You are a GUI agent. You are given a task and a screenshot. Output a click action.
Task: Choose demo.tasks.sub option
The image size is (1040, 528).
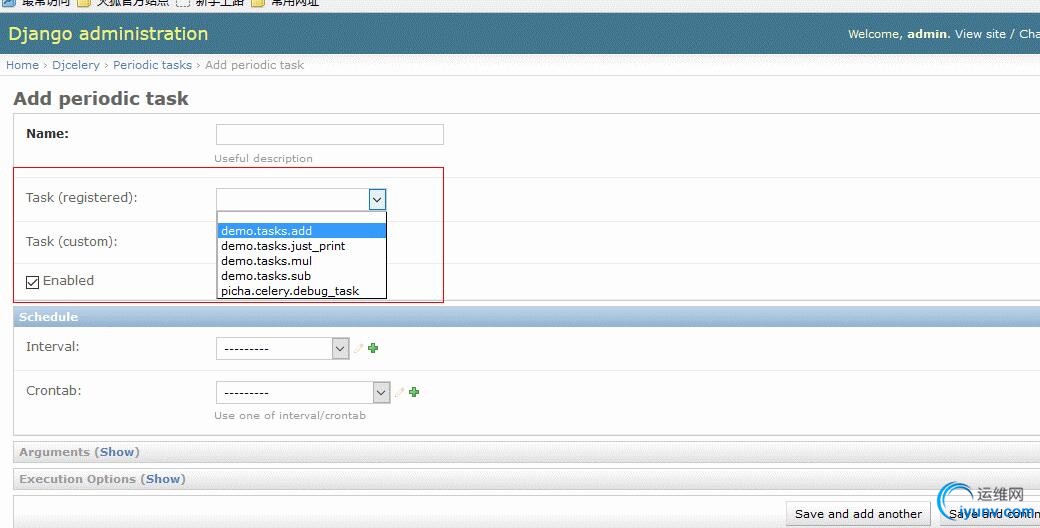[302, 276]
